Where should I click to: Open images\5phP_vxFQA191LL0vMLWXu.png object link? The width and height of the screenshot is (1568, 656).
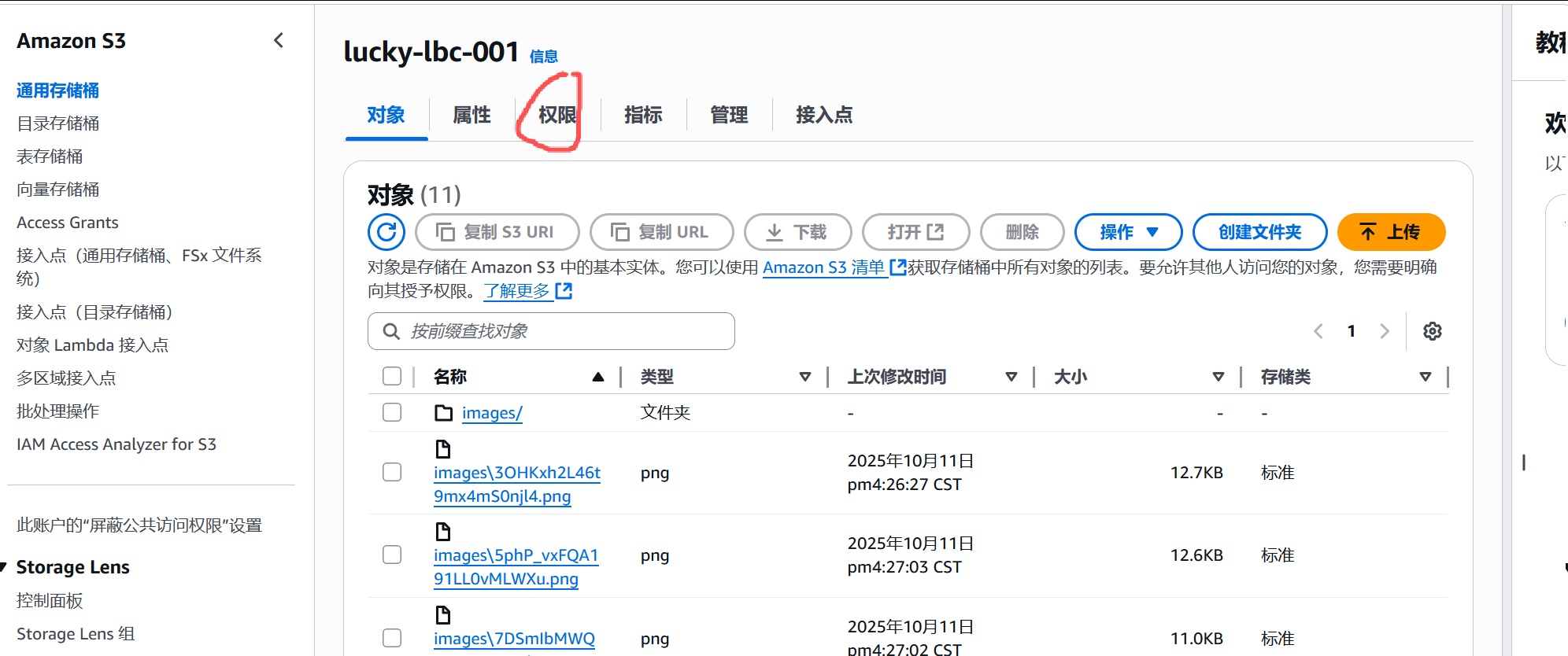point(516,567)
